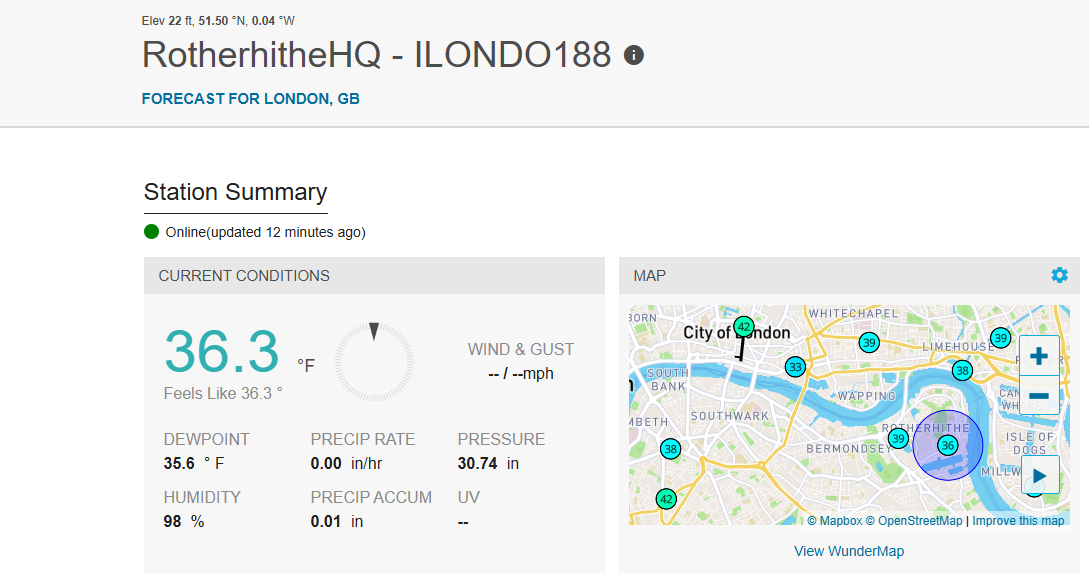Start the map animation play button
The height and width of the screenshot is (585, 1089).
pyautogui.click(x=1040, y=476)
